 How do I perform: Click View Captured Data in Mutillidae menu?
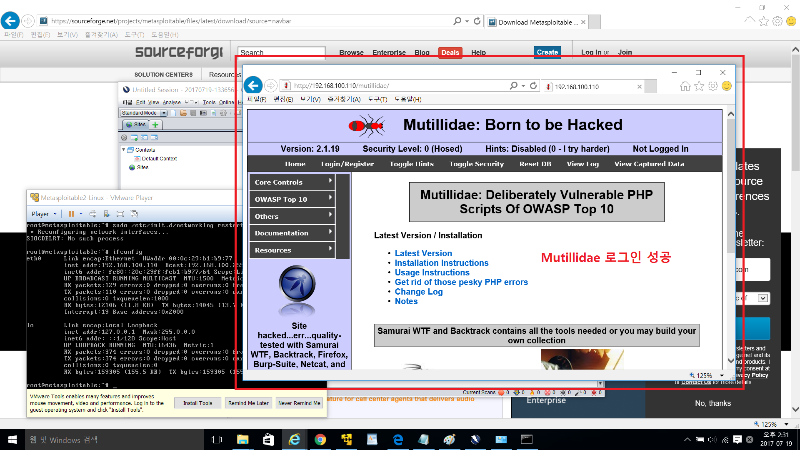[x=649, y=164]
